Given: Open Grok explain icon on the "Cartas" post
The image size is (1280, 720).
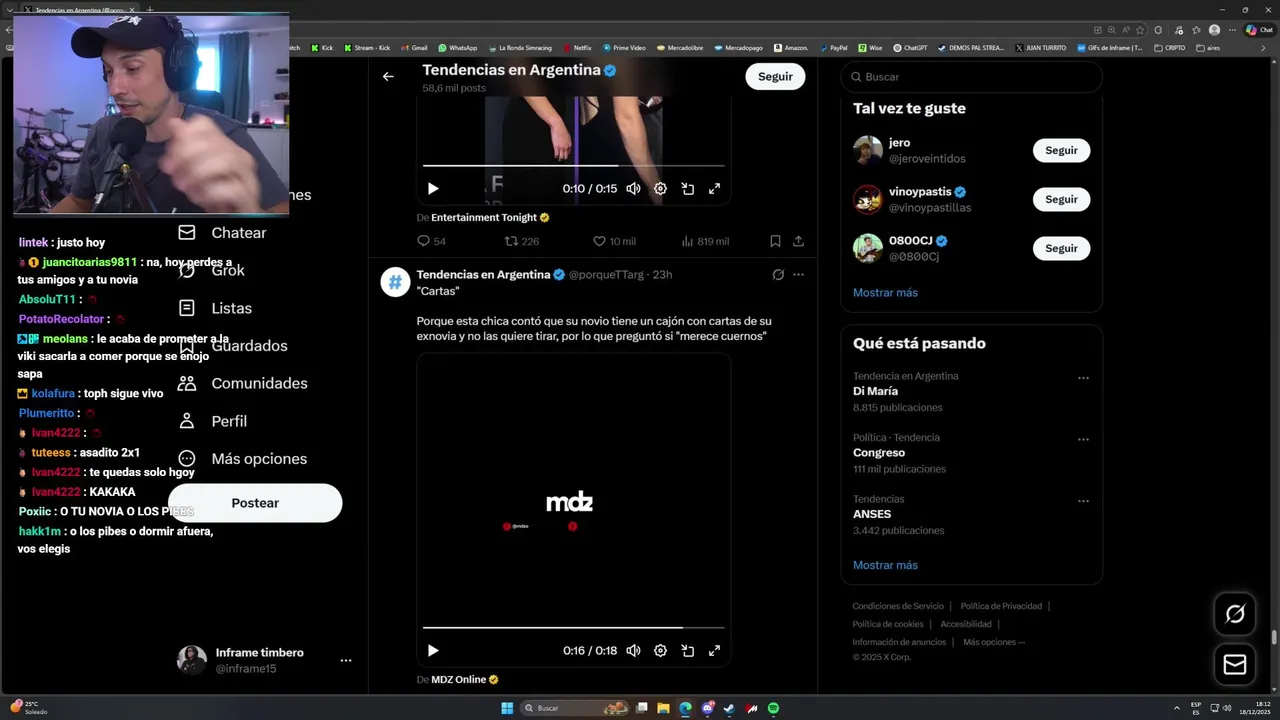Looking at the screenshot, I should point(778,274).
